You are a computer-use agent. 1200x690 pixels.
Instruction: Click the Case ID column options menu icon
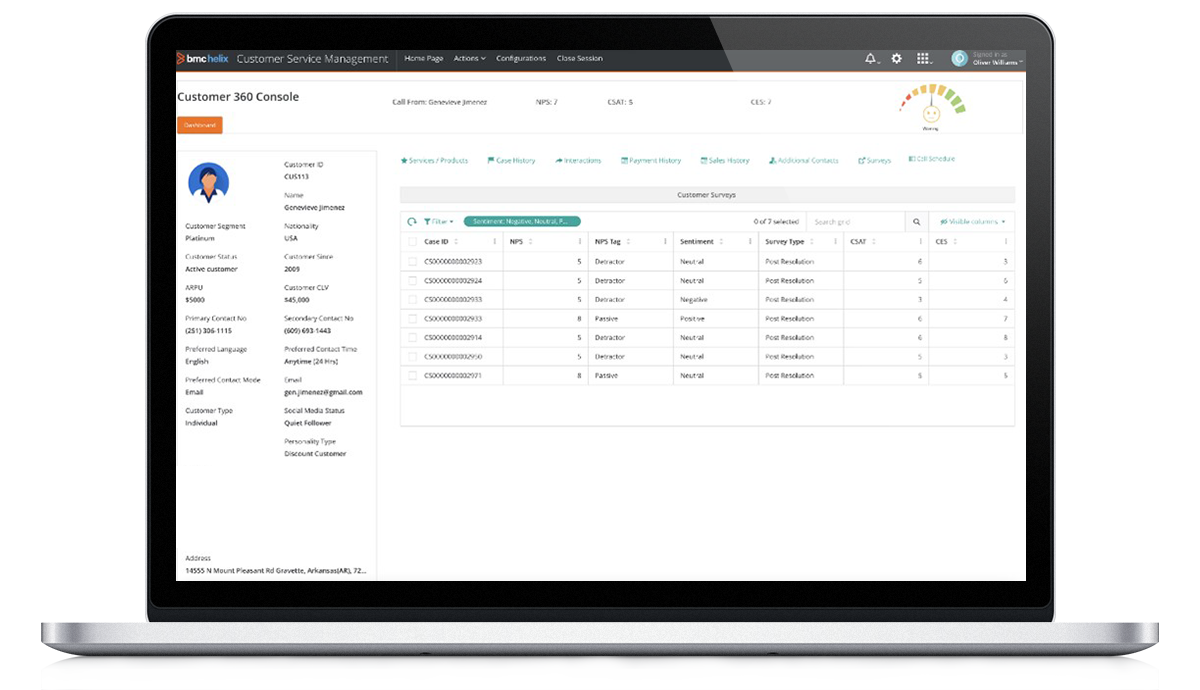click(494, 242)
